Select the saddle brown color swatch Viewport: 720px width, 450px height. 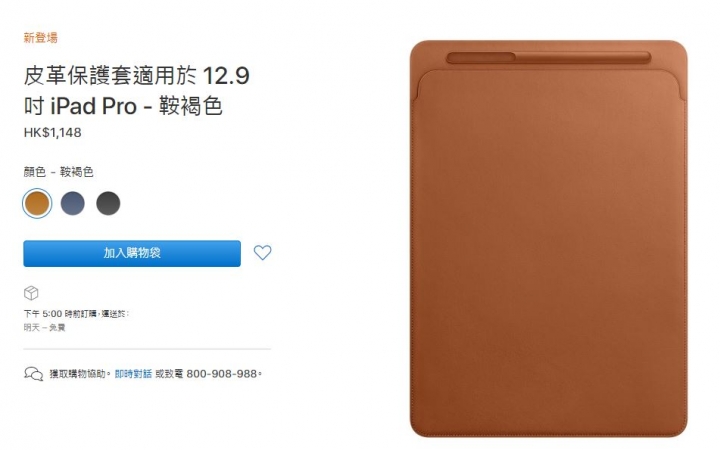(x=37, y=203)
